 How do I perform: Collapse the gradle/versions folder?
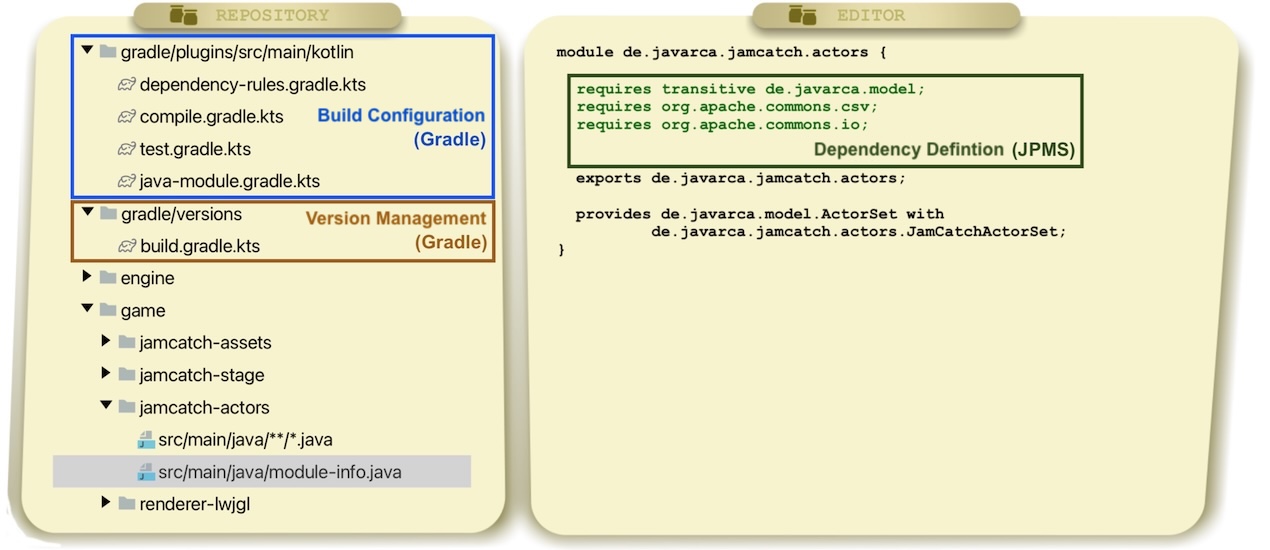(87, 213)
